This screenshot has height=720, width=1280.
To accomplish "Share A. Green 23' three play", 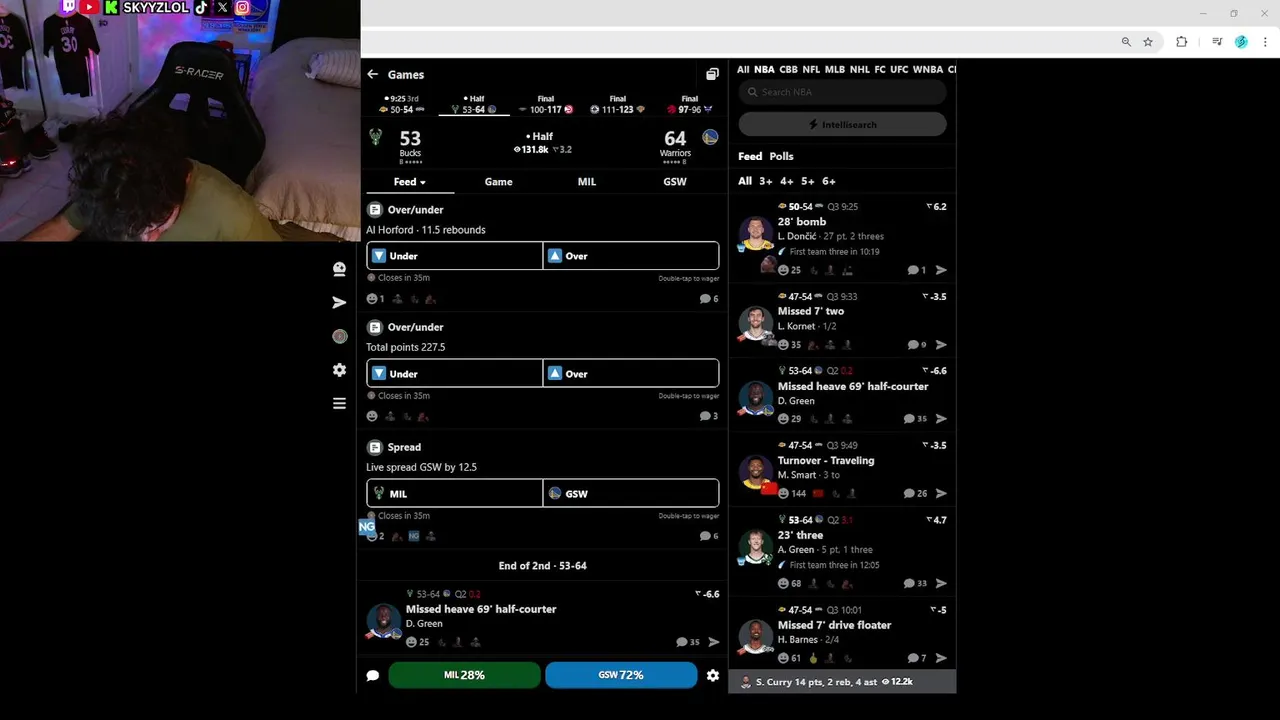I will 941,583.
